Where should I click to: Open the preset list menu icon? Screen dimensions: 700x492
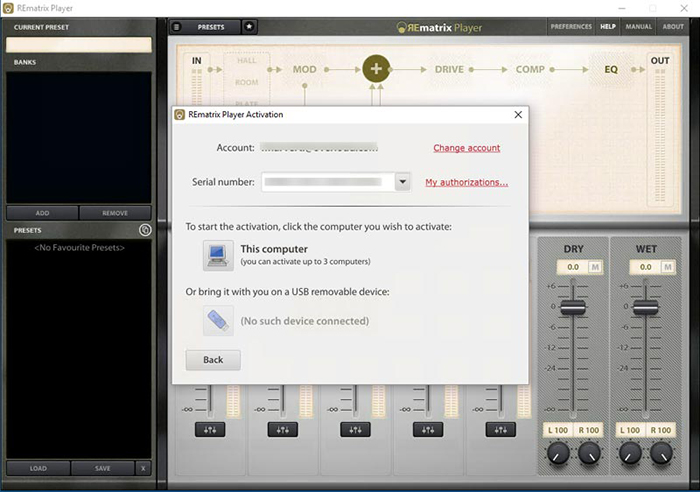click(177, 27)
